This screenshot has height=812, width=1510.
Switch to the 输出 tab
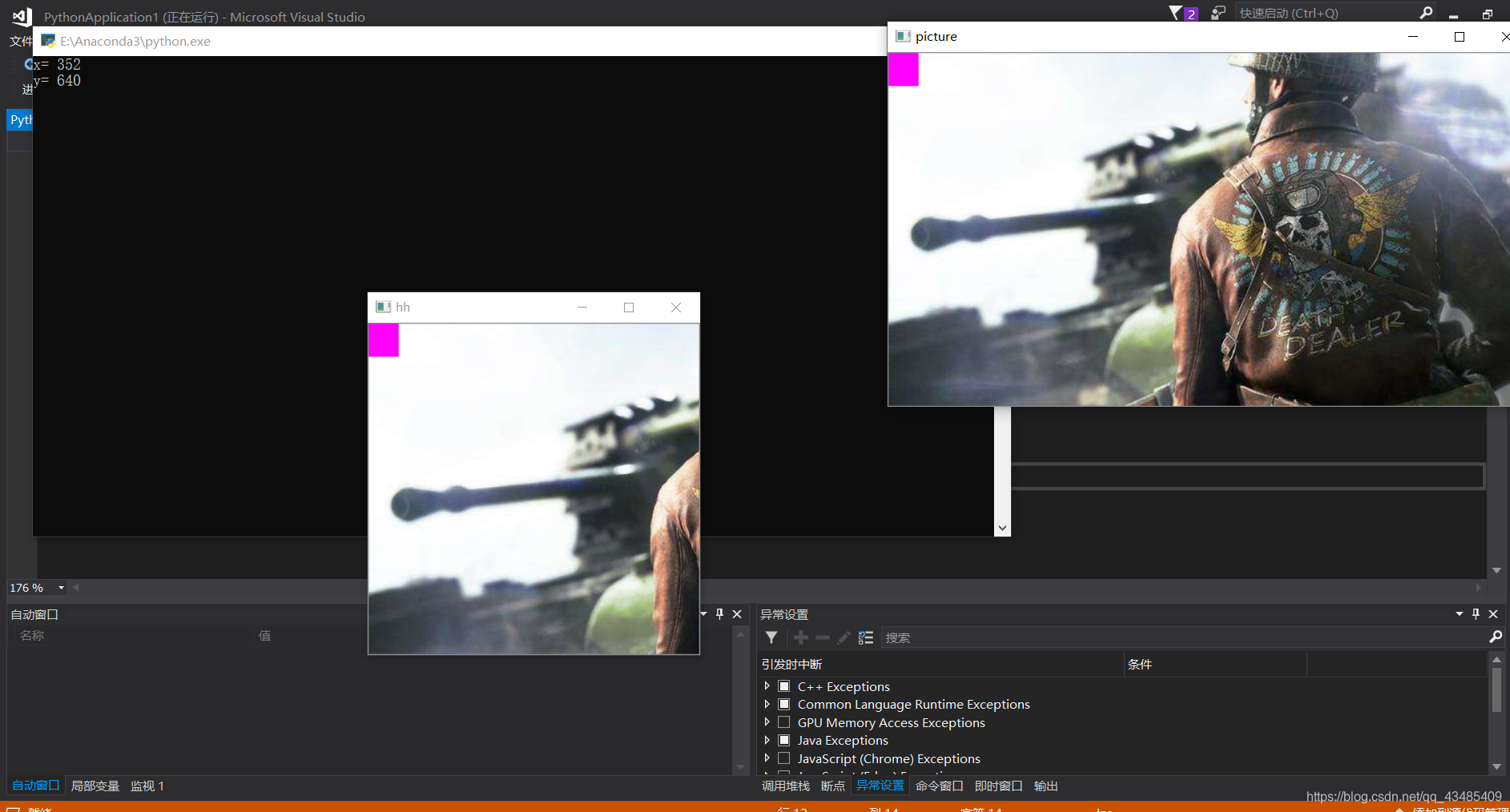point(1046,786)
